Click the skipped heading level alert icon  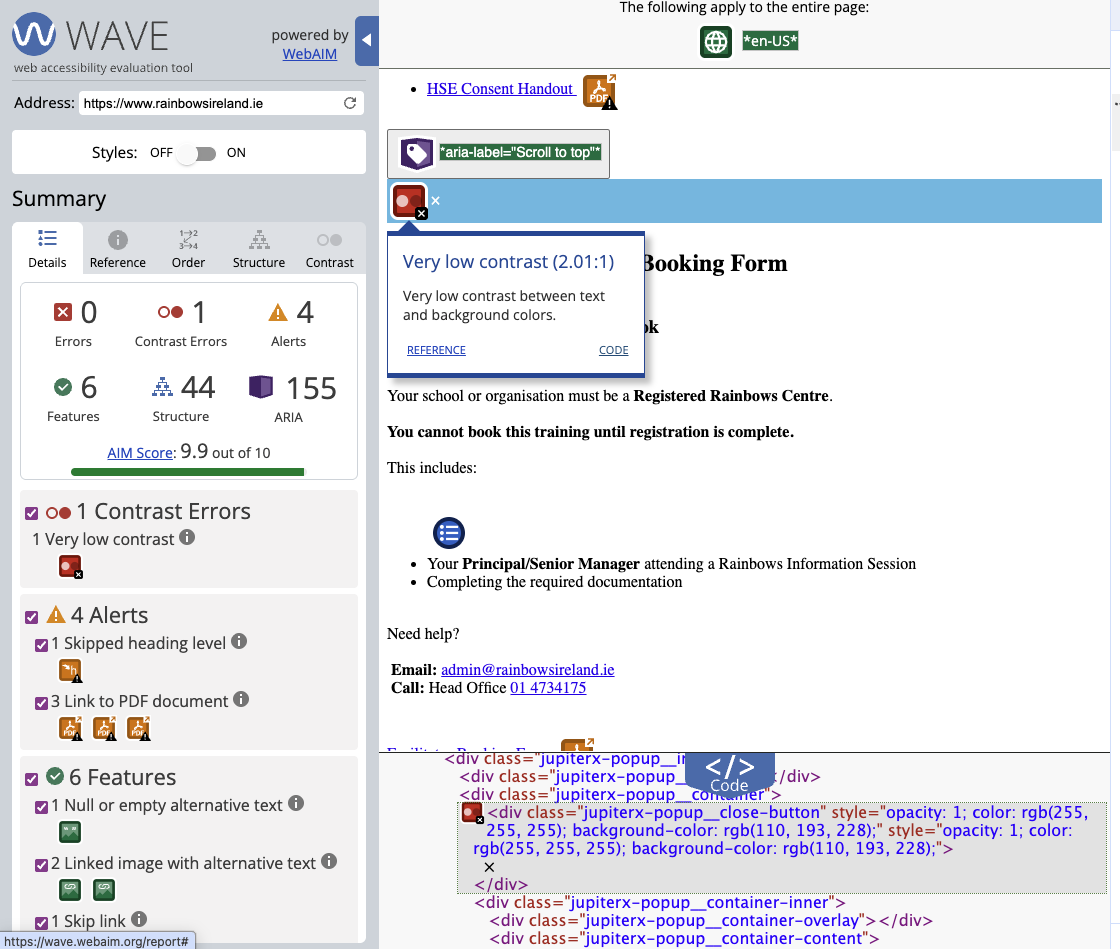click(x=70, y=671)
